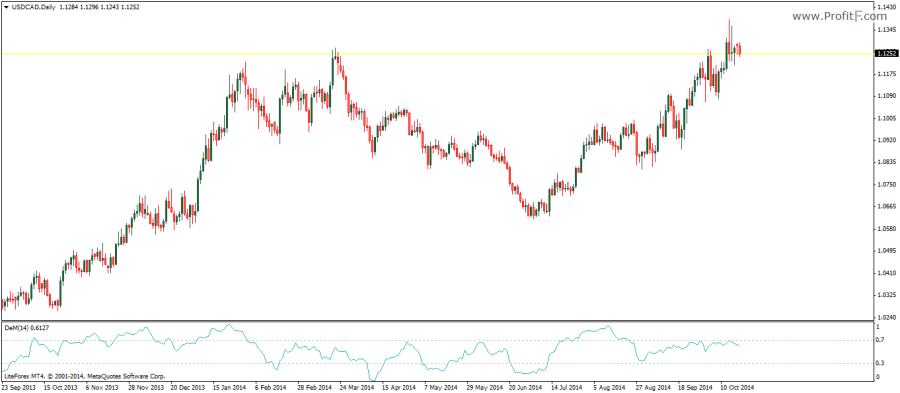
Task: Click the 15 Jan 2014 time axis label
Action: tap(230, 388)
